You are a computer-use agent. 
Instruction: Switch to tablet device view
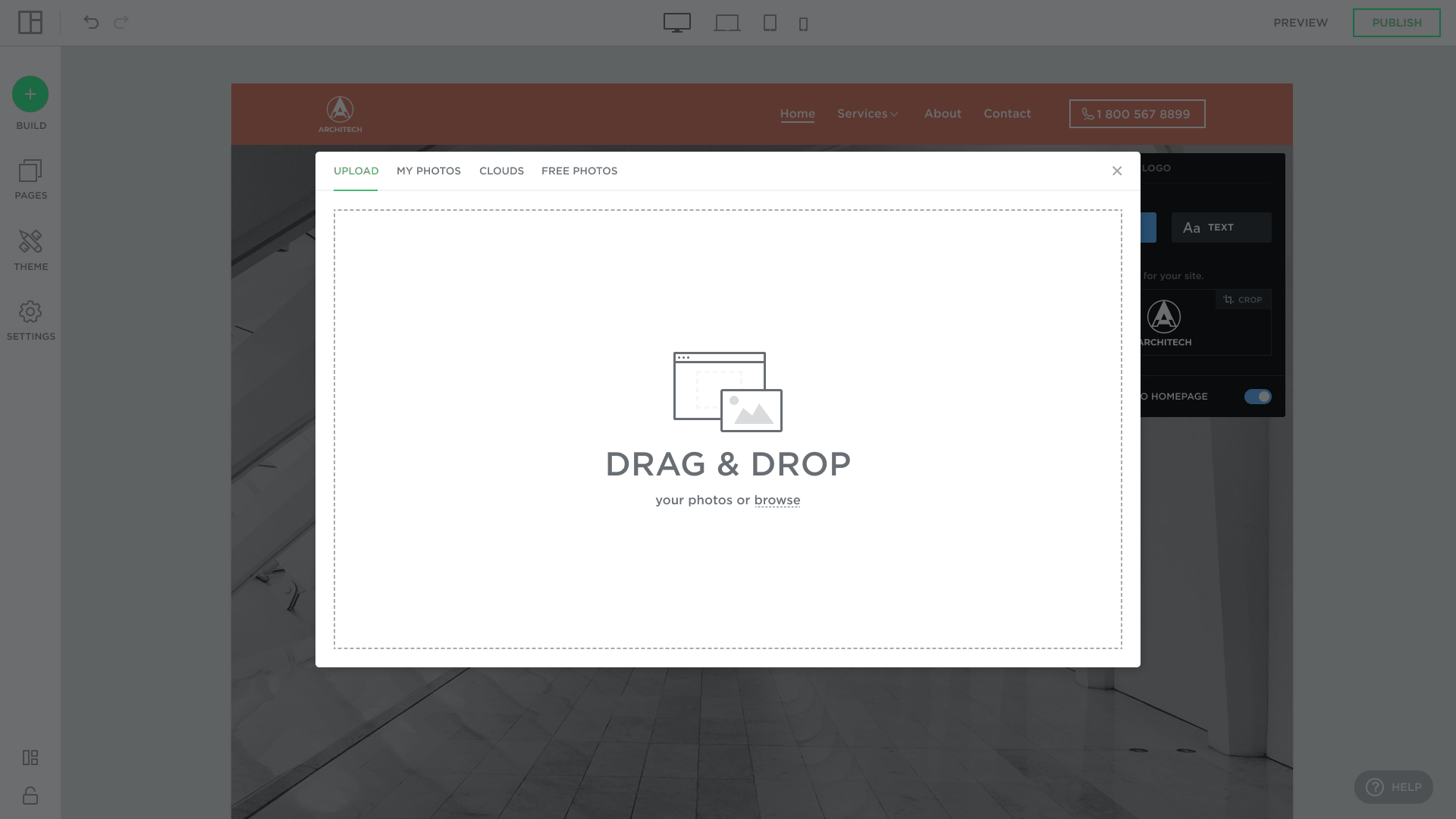[770, 24]
